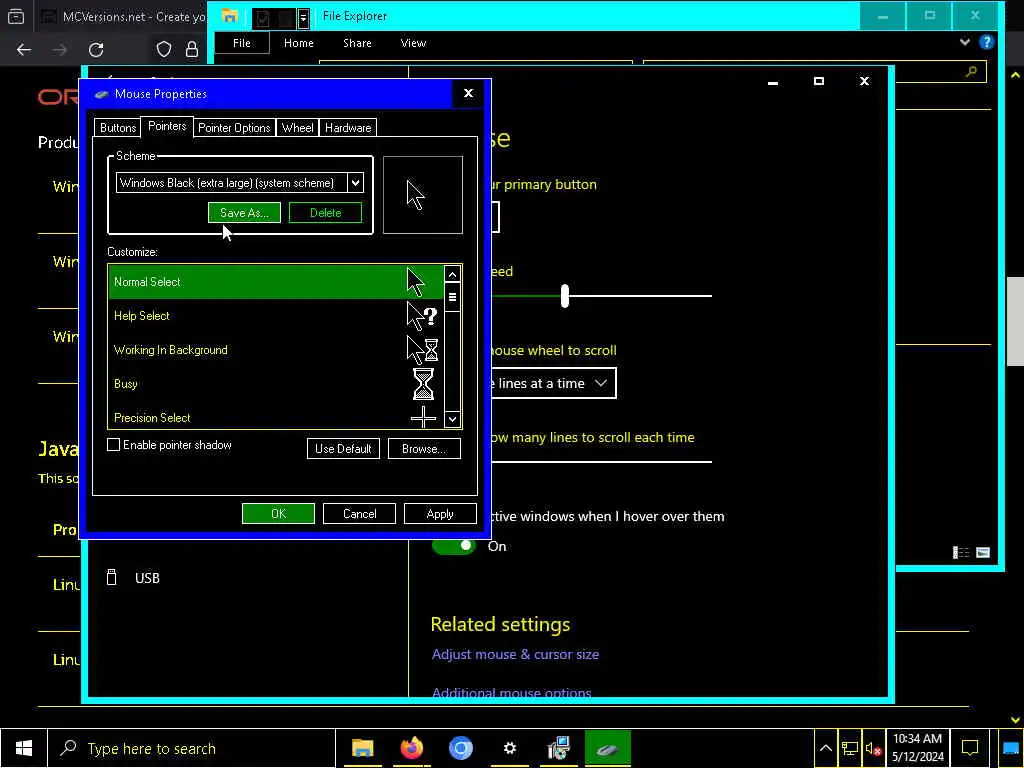Screen dimensions: 1024x768
Task: Click File Explorer help icon
Action: click(986, 42)
